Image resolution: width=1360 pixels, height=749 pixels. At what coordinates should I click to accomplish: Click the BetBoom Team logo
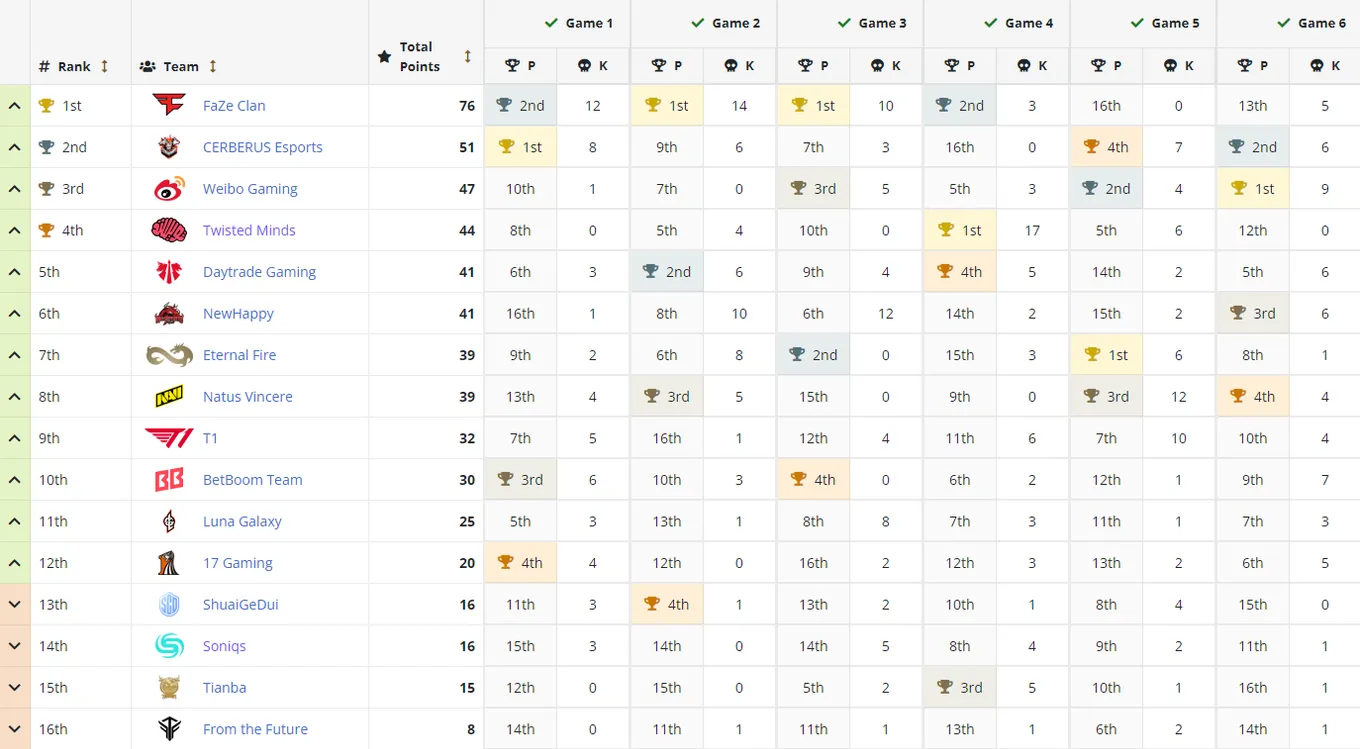[169, 480]
